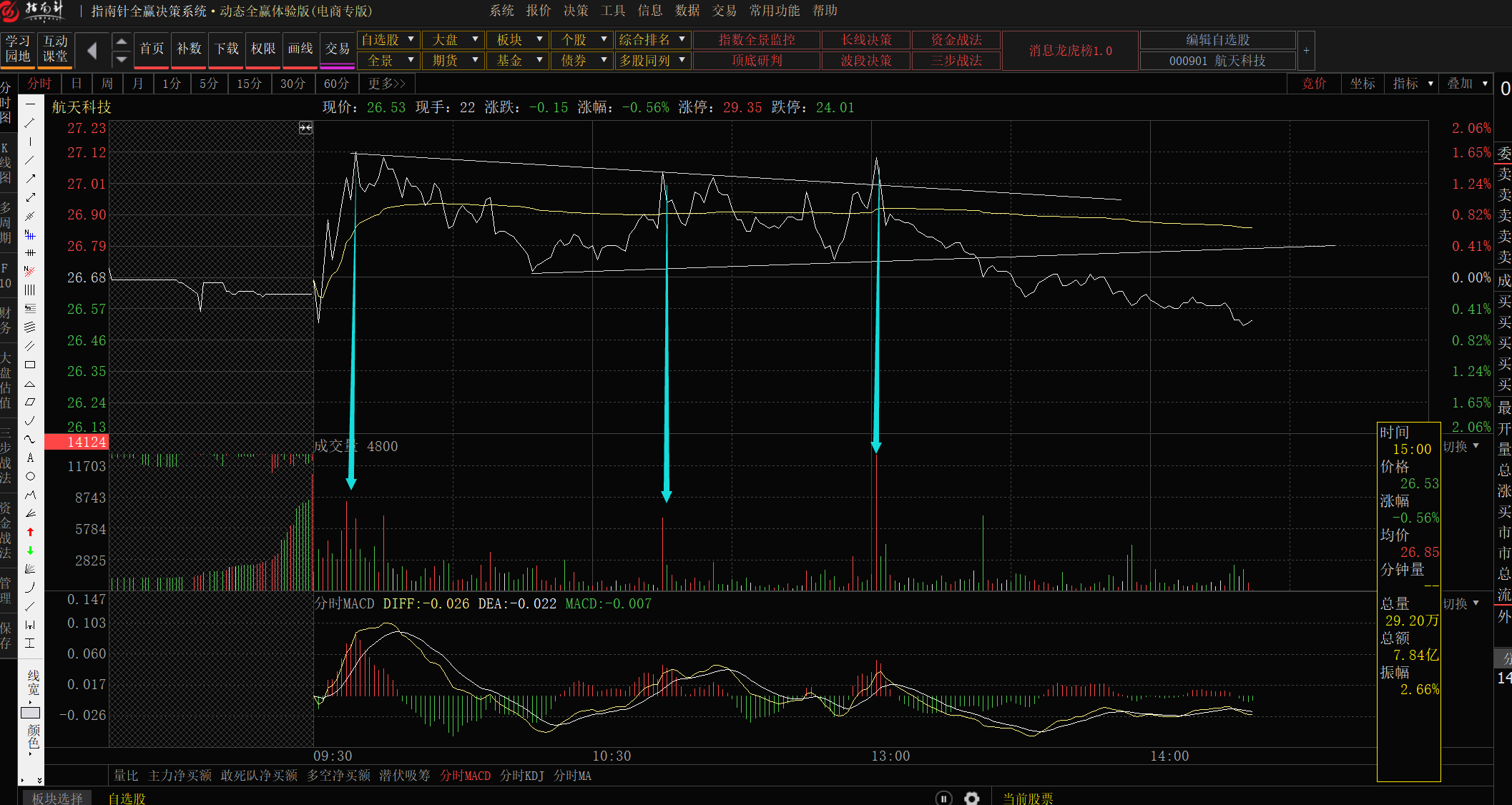Expand the 综合排名 dropdown
The width and height of the screenshot is (1512, 805).
[x=652, y=39]
